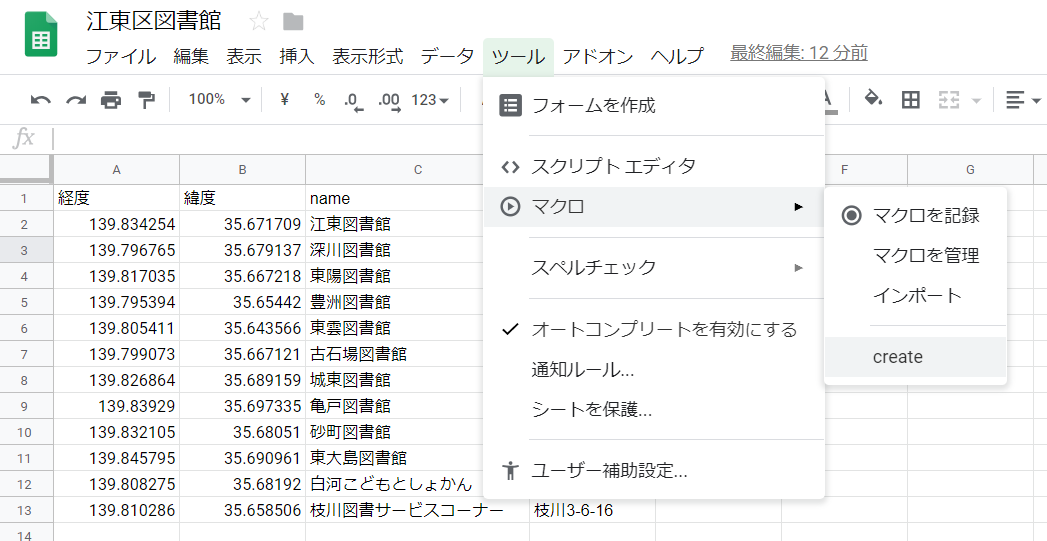Open the ファイル menu
The image size is (1047, 541).
tap(121, 56)
